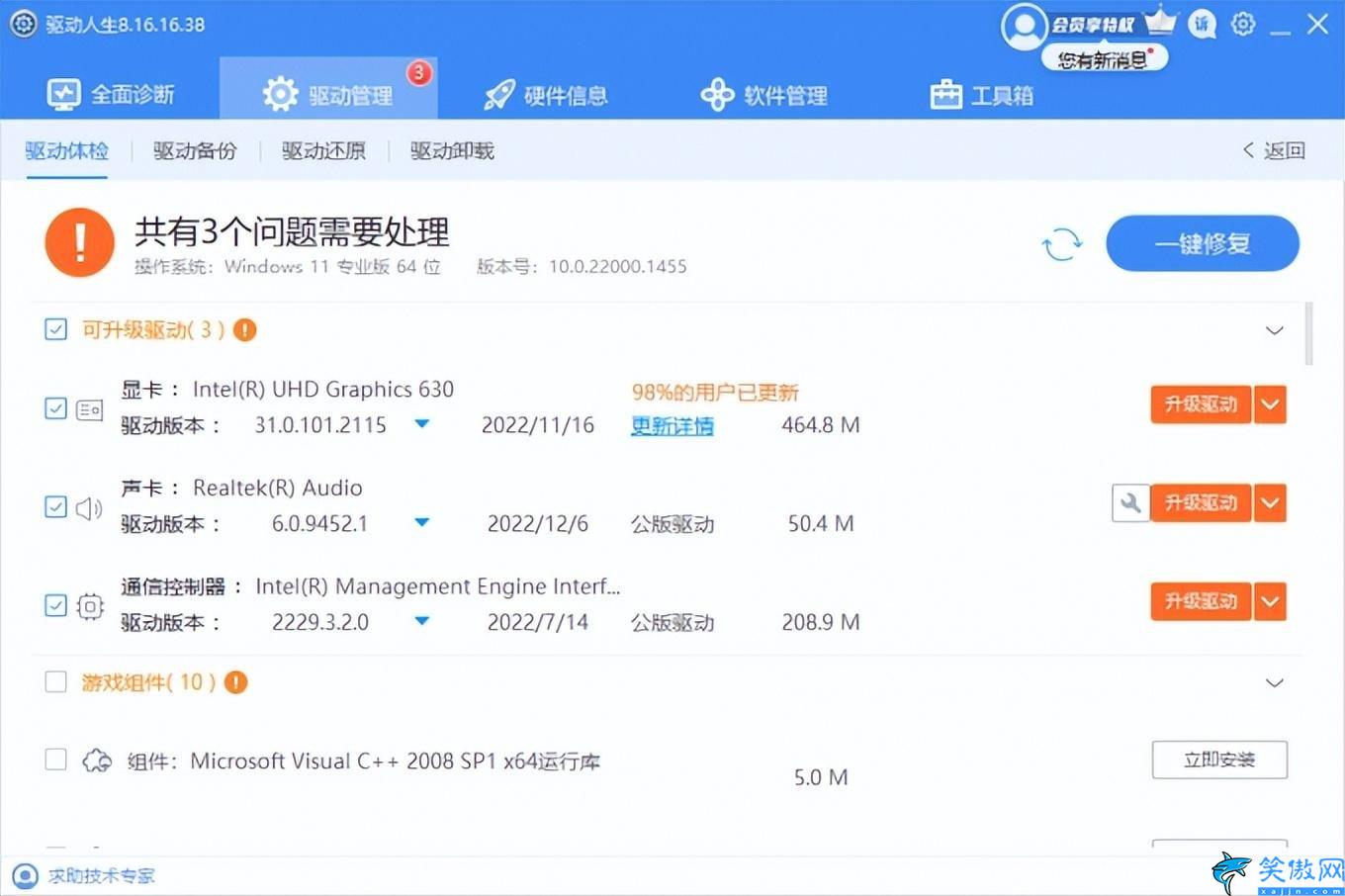Click the user avatar icon
The width and height of the screenshot is (1345, 896).
pos(1024,26)
